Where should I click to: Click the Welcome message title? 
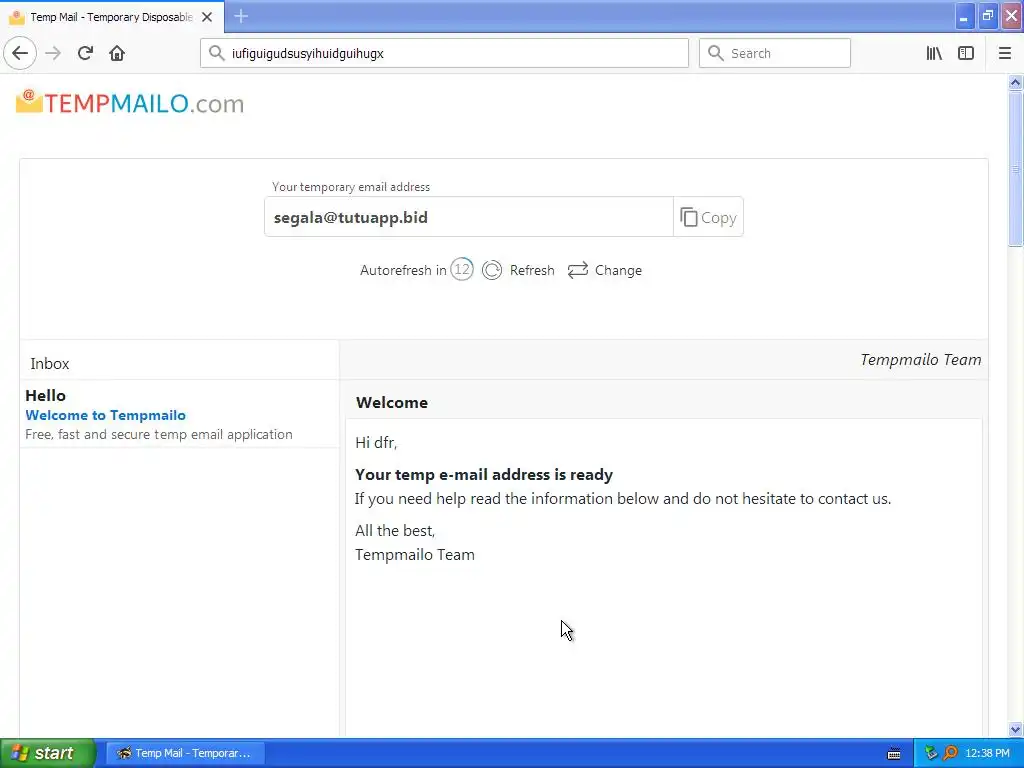tap(392, 402)
